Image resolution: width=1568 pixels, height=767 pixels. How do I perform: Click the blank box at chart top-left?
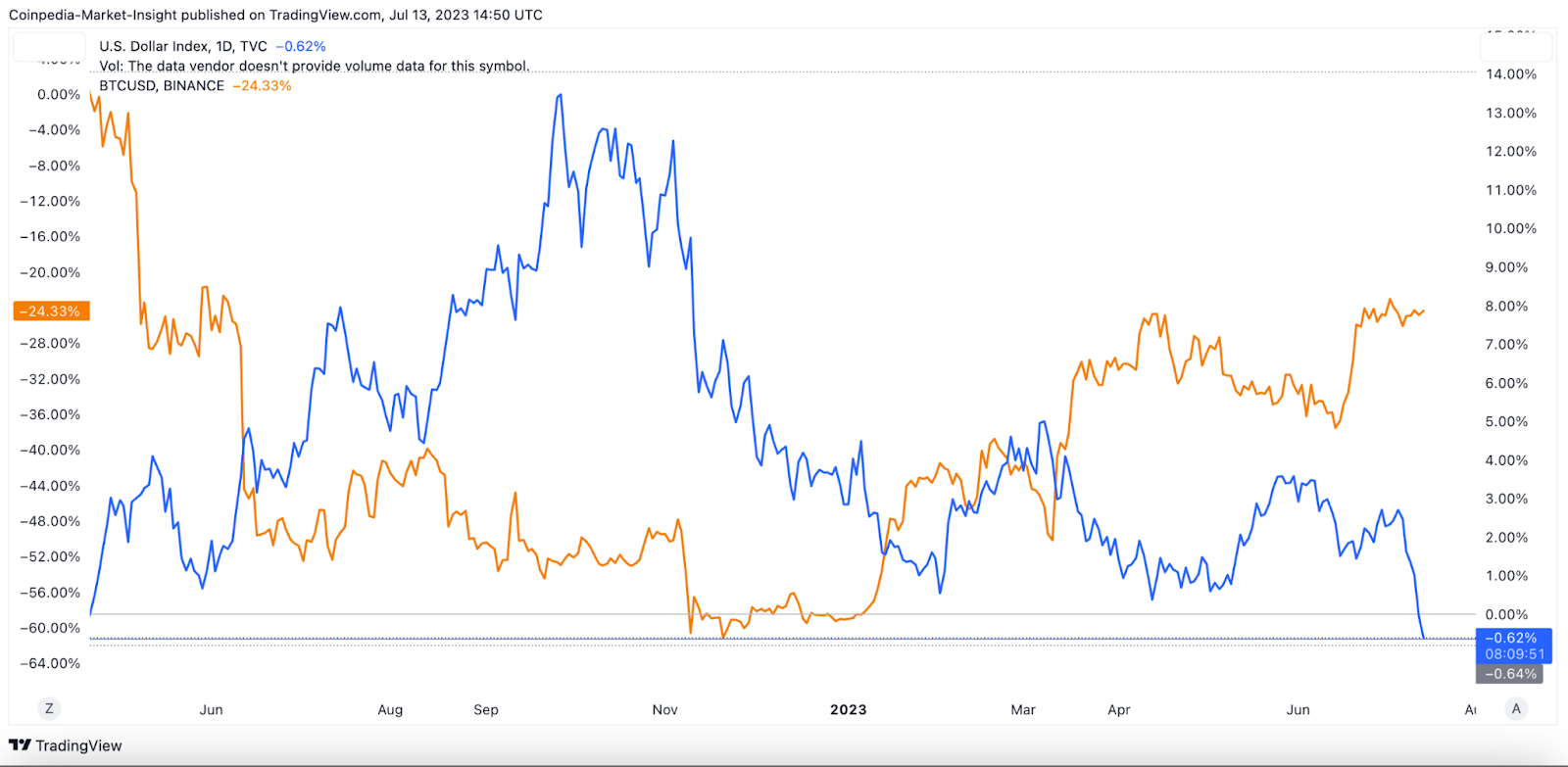coord(49,47)
